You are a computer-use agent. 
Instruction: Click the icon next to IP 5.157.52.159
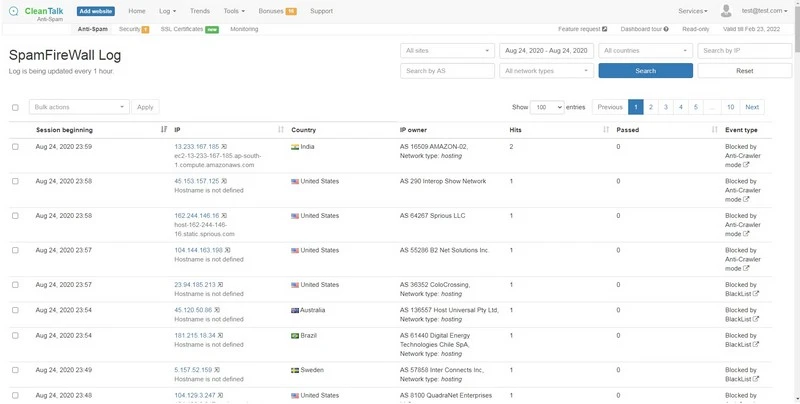click(x=217, y=370)
